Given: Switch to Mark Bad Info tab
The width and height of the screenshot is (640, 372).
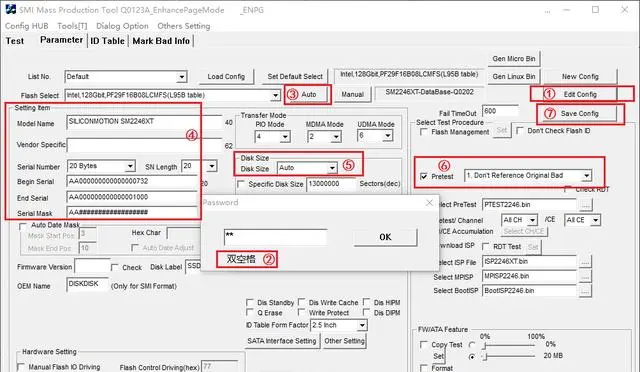Looking at the screenshot, I should (x=161, y=41).
